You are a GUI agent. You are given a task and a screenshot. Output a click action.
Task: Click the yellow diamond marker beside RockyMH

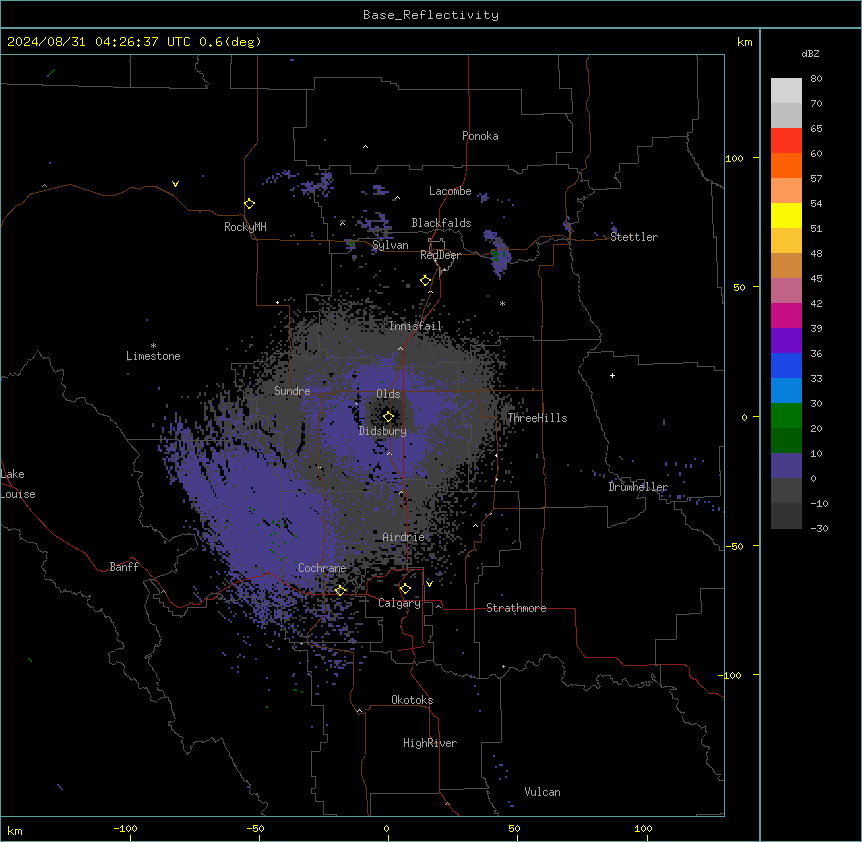250,204
